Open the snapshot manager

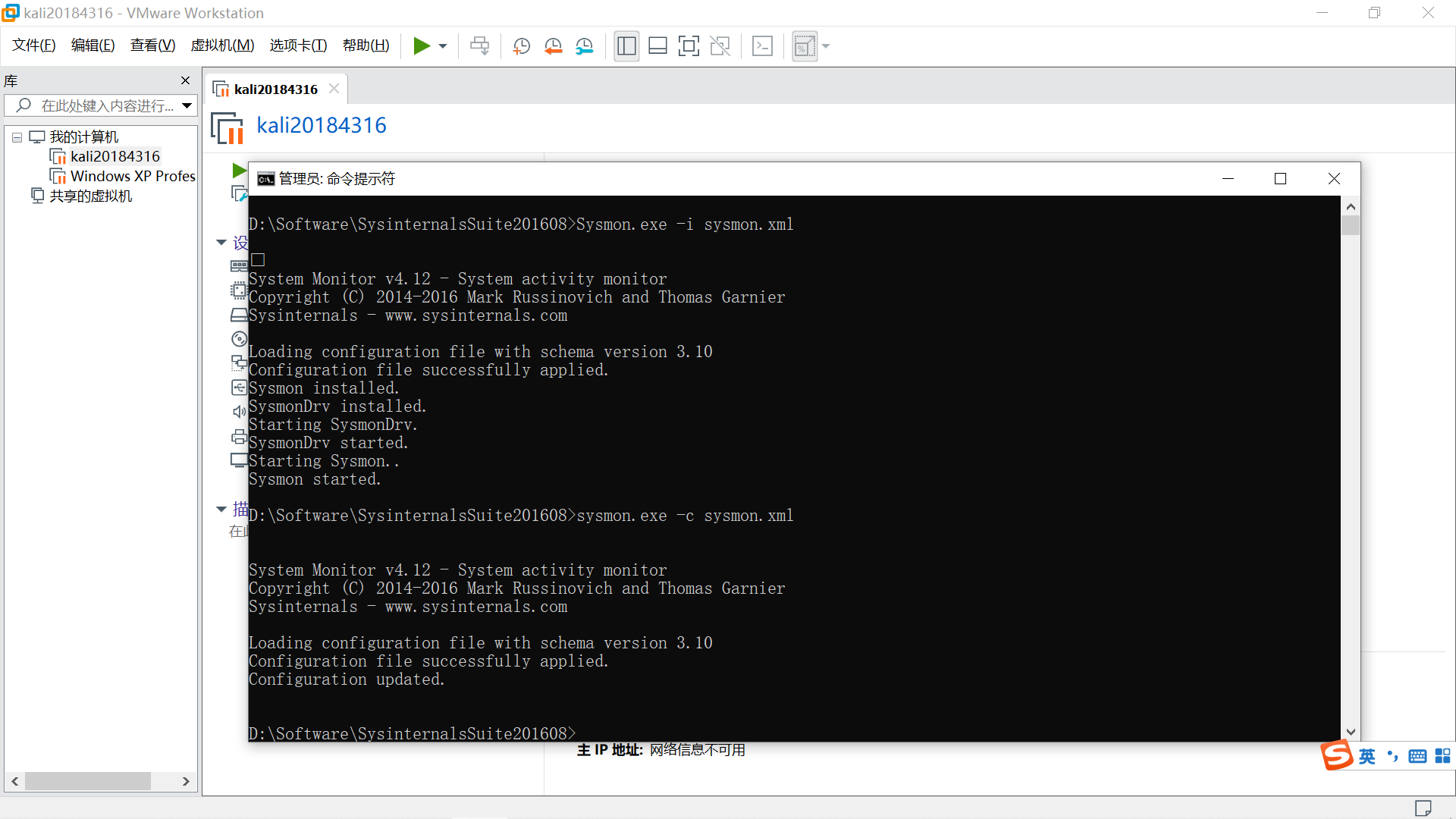(584, 46)
